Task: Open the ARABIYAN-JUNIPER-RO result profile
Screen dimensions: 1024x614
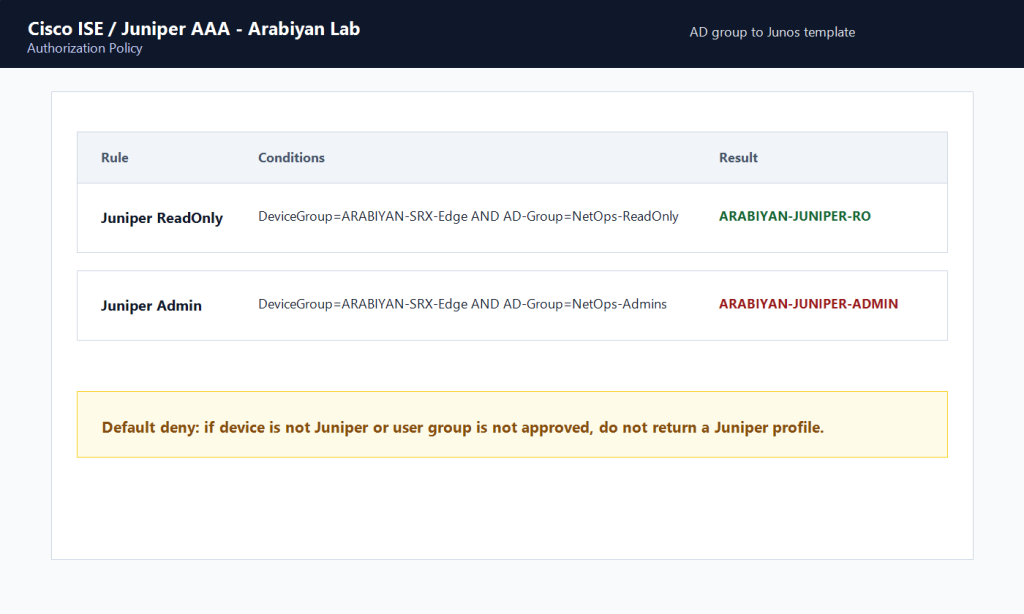Action: click(x=795, y=216)
